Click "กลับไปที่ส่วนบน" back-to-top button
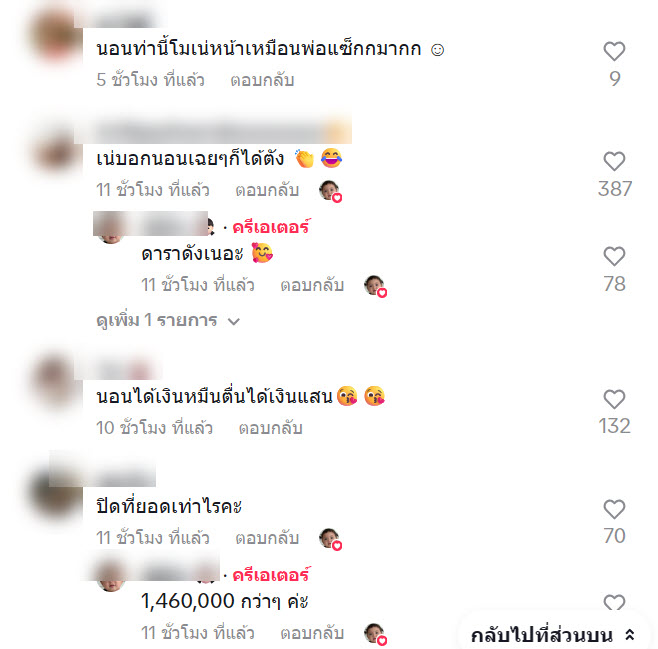This screenshot has height=649, width=658. click(x=552, y=636)
